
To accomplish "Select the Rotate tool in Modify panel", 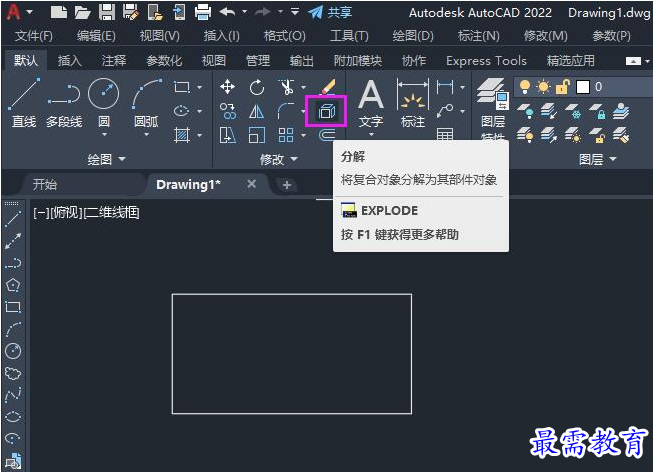I will coord(257,87).
